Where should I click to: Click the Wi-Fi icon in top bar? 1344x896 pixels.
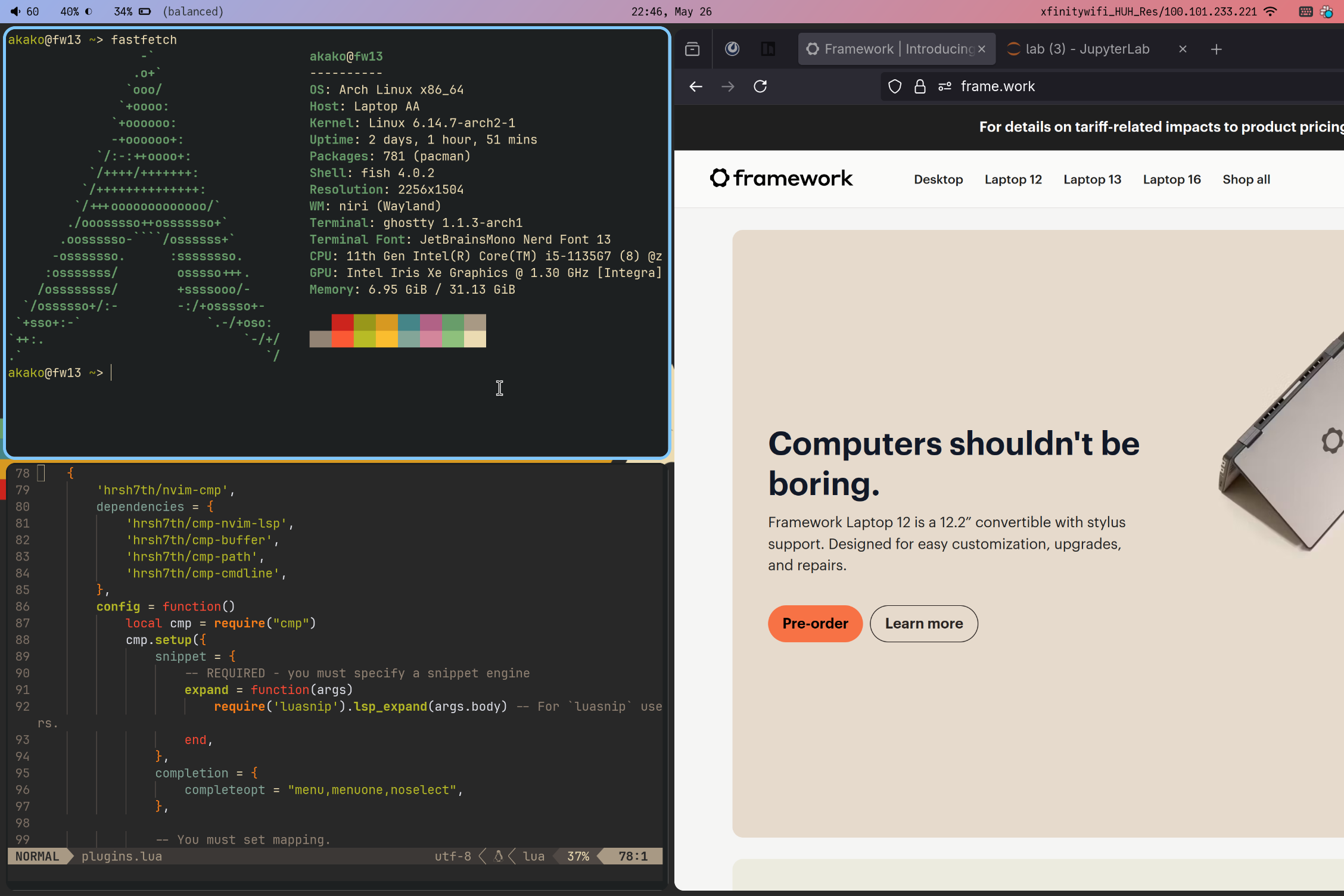tap(1271, 11)
